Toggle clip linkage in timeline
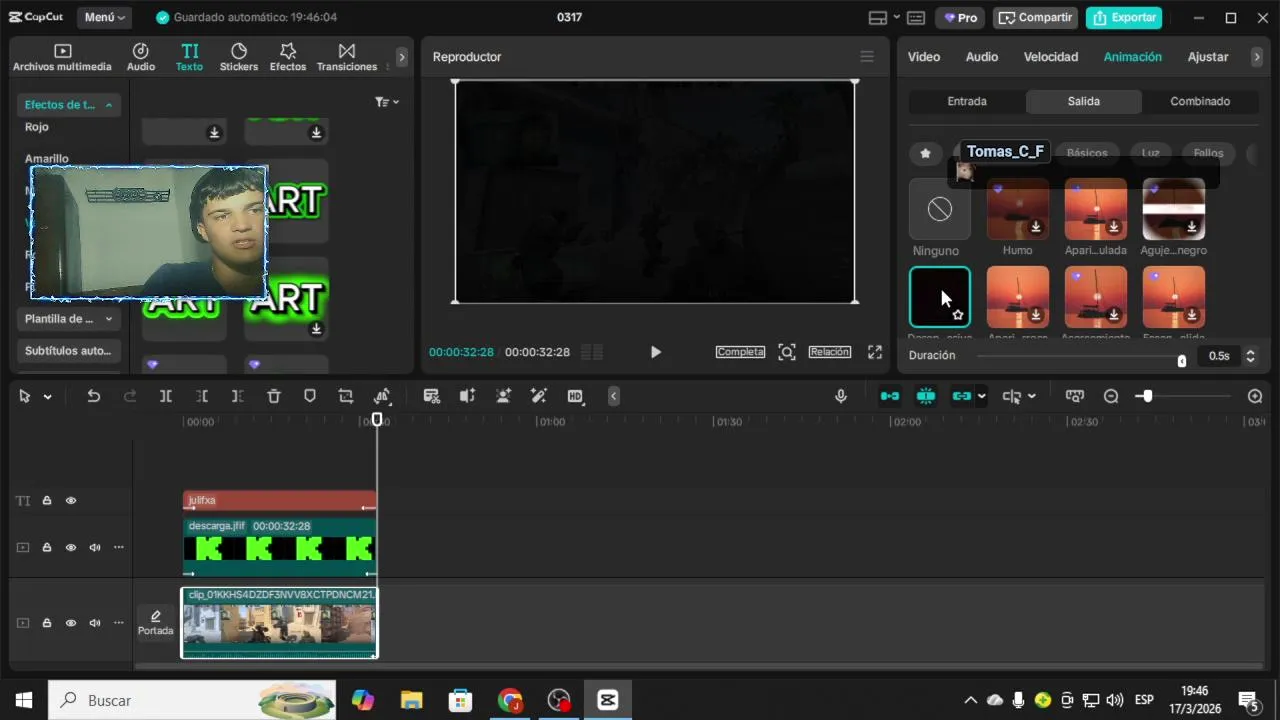Viewport: 1280px width, 720px height. (962, 396)
